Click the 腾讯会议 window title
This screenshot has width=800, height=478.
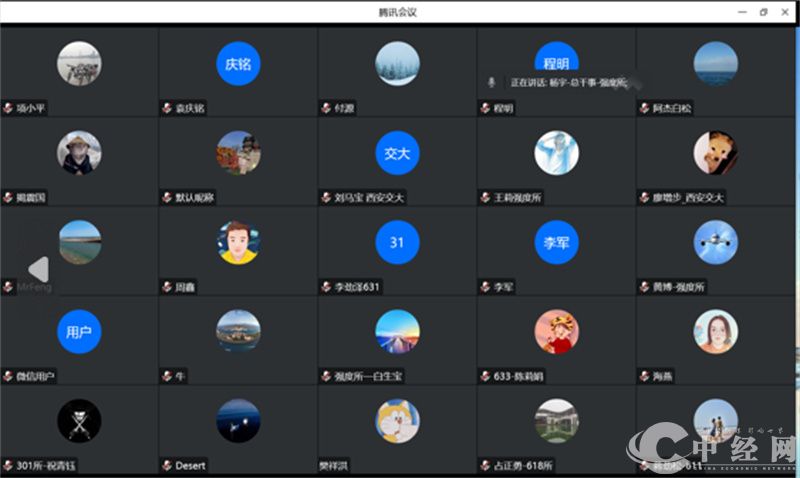click(x=397, y=12)
